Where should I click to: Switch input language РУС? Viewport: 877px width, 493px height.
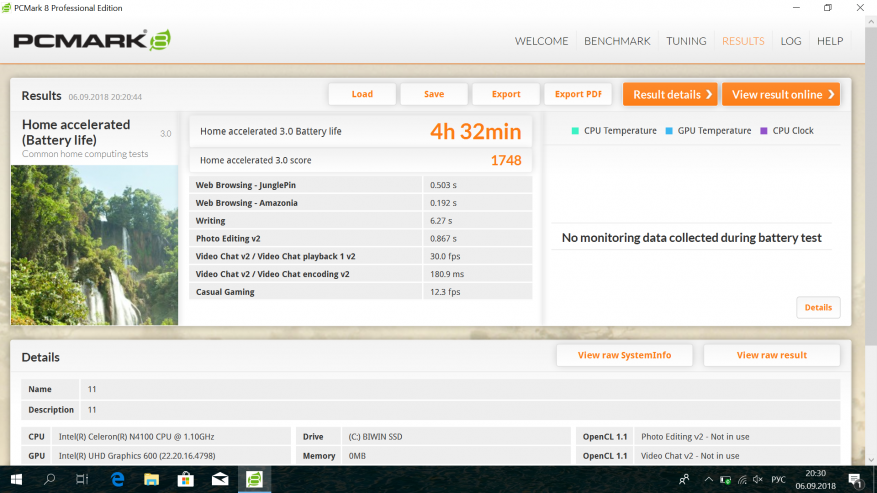[x=778, y=480]
